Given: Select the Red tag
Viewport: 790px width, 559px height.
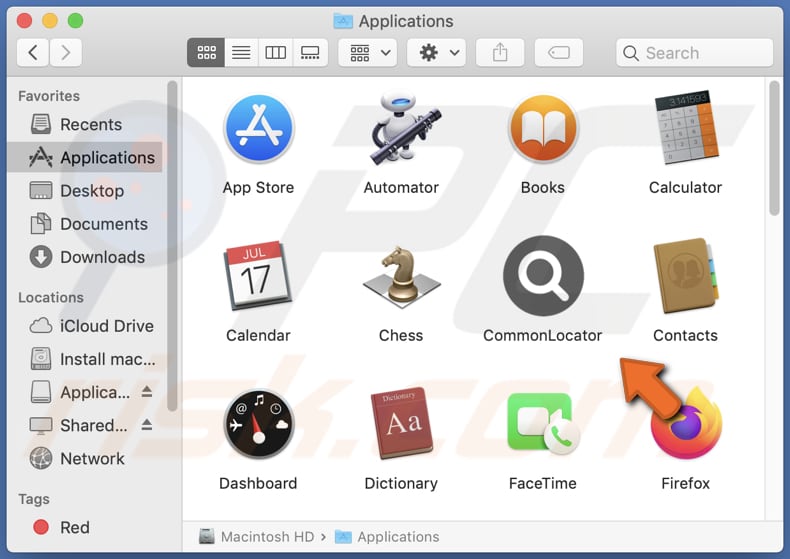Looking at the screenshot, I should tap(85, 527).
